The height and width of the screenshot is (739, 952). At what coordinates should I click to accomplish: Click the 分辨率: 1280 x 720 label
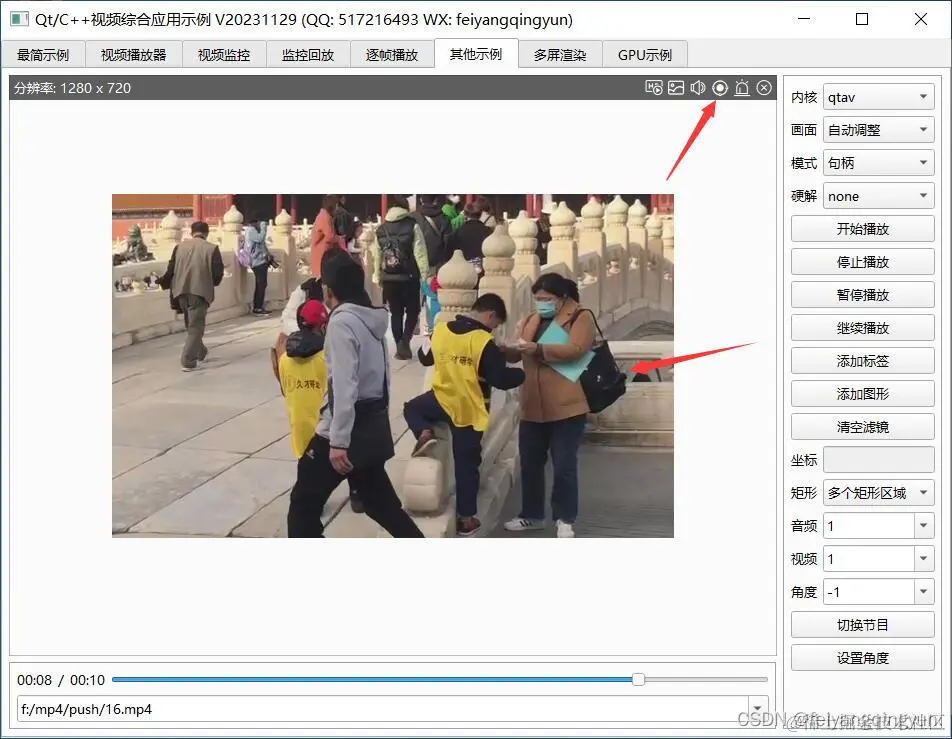coord(72,88)
